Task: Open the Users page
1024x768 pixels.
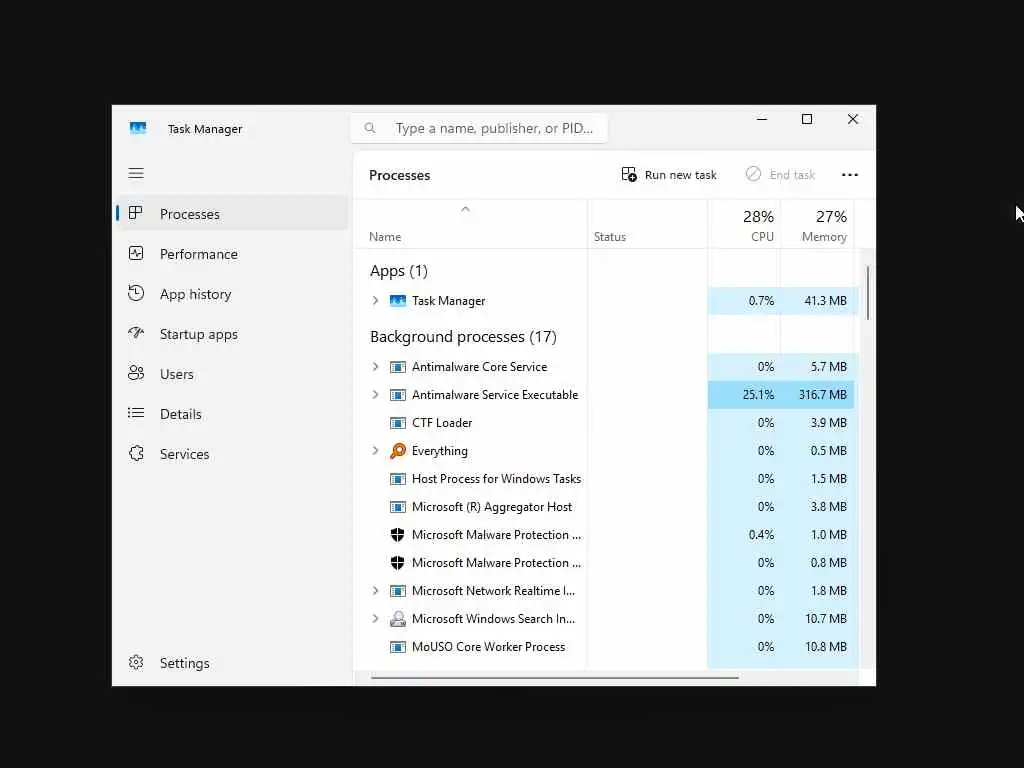Action: coord(232,374)
